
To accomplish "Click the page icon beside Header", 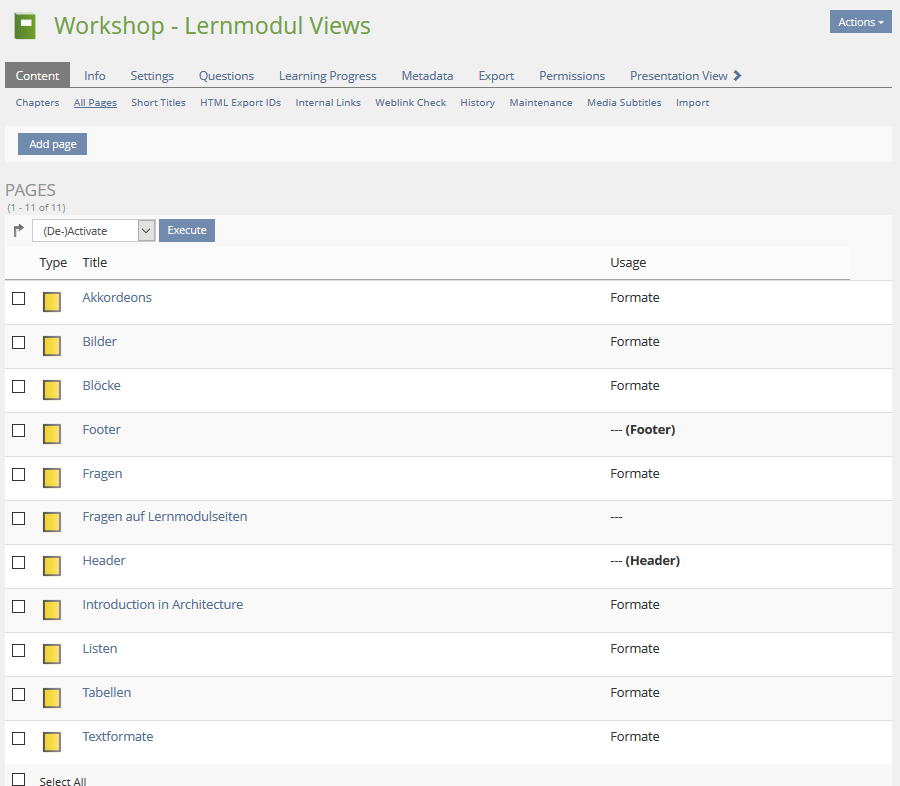I will tap(52, 565).
